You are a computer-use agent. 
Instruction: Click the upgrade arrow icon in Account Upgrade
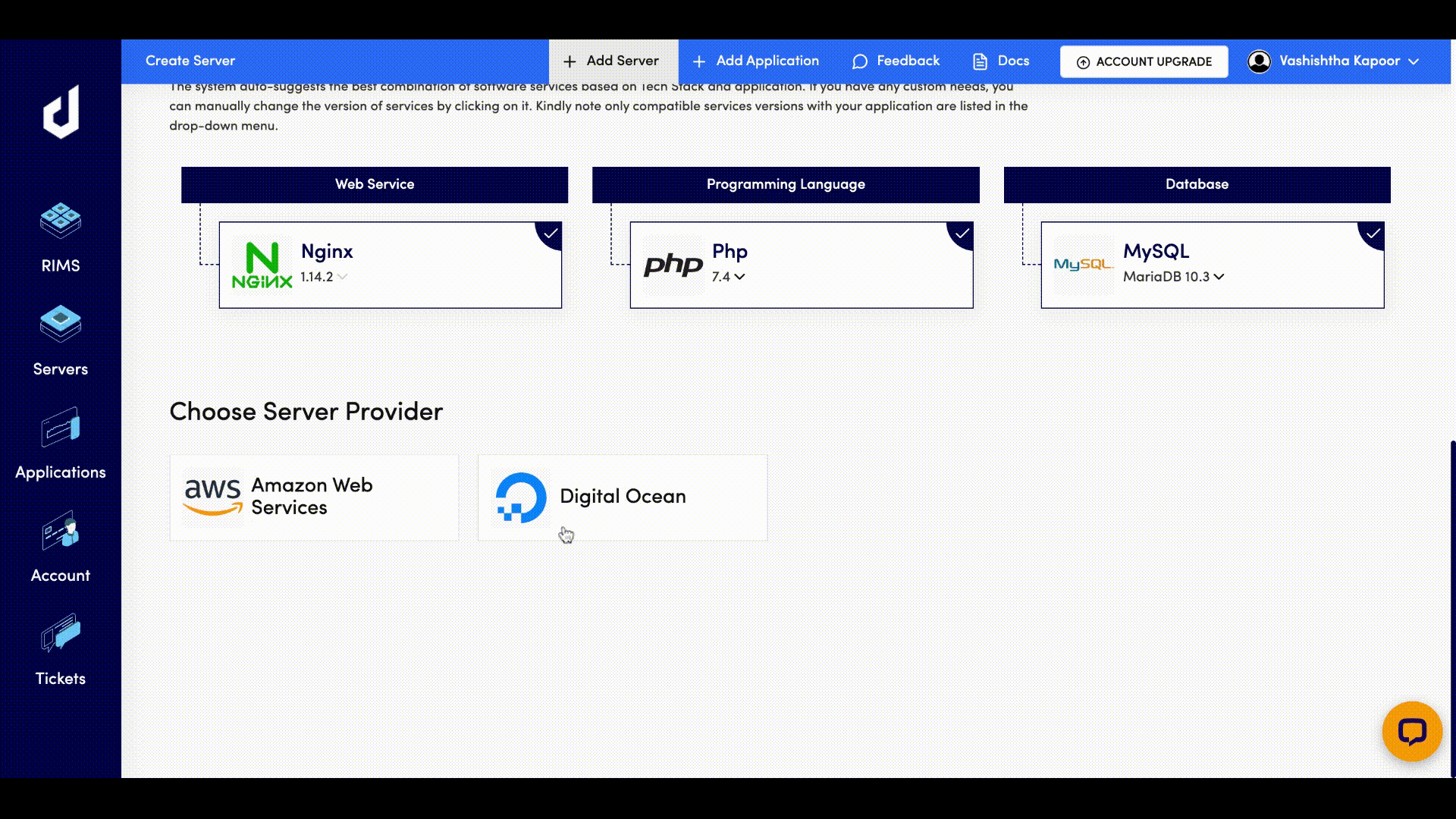(1083, 62)
